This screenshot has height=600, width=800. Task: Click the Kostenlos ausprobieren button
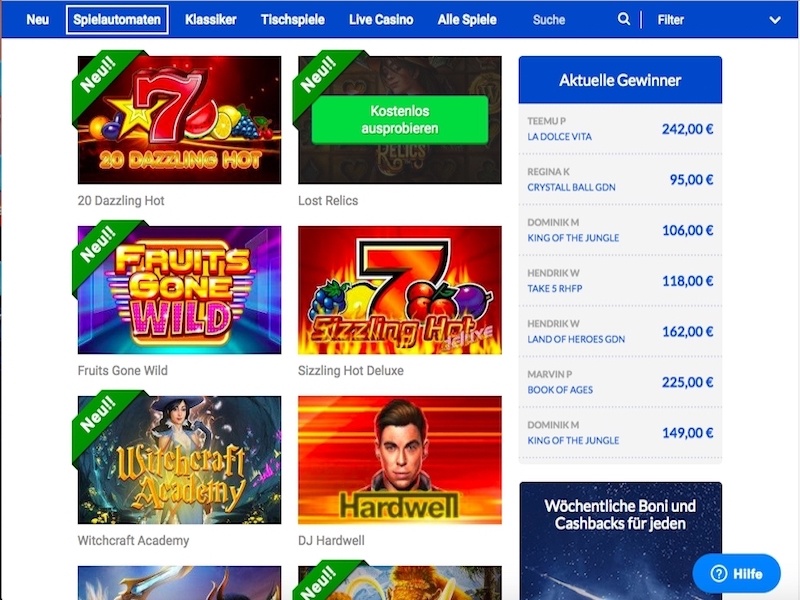[399, 120]
